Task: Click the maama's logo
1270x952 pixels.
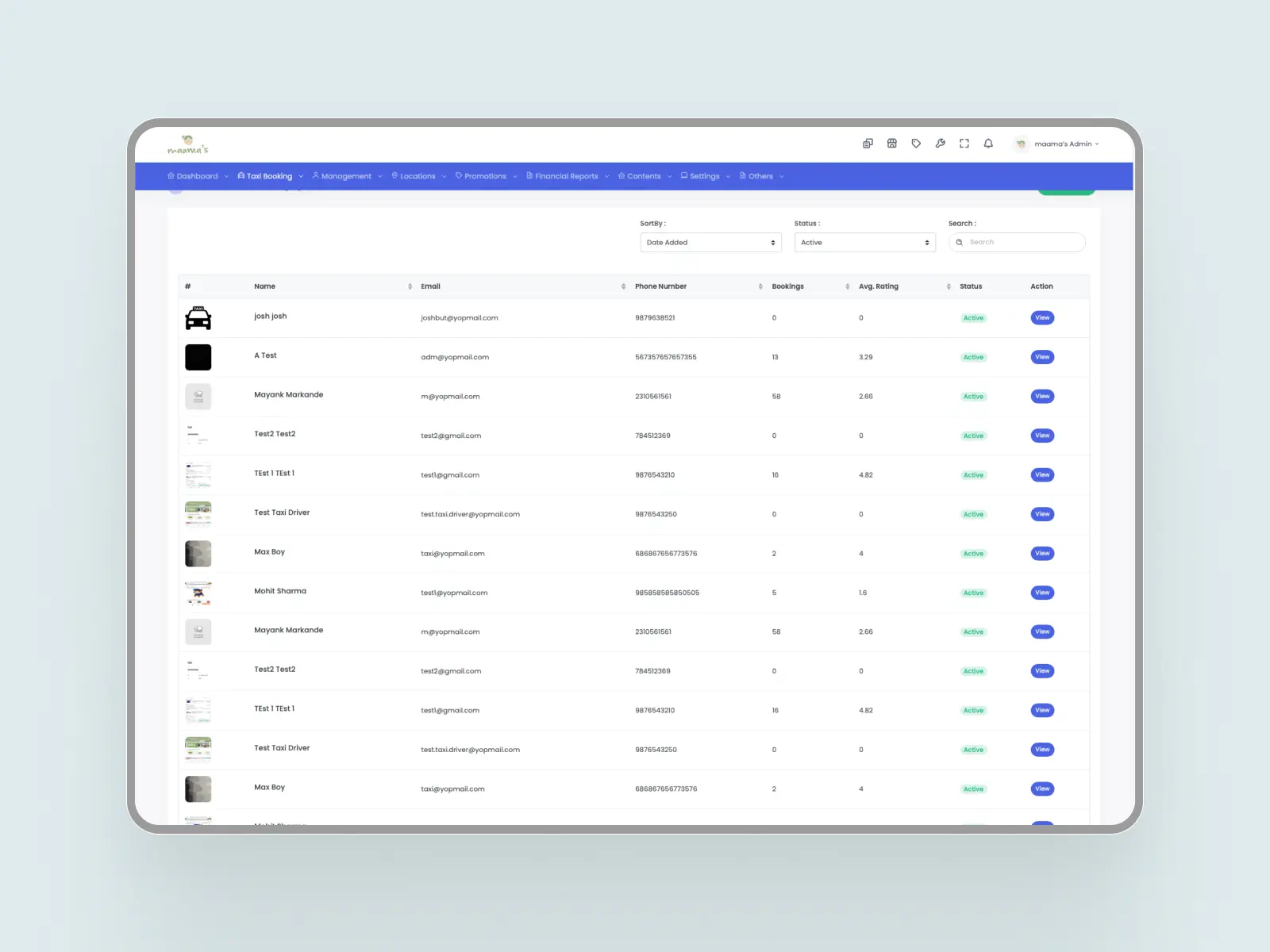Action: 188,145
